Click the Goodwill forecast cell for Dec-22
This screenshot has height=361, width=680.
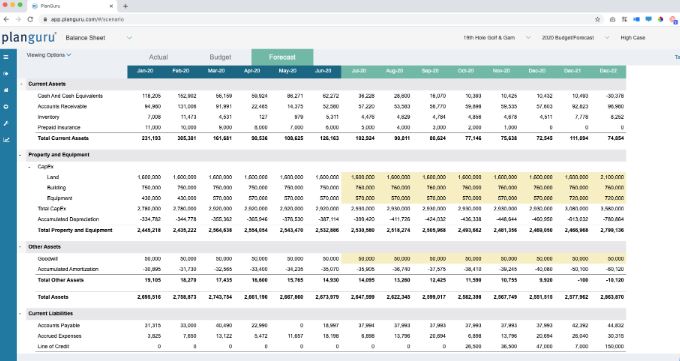click(608, 259)
